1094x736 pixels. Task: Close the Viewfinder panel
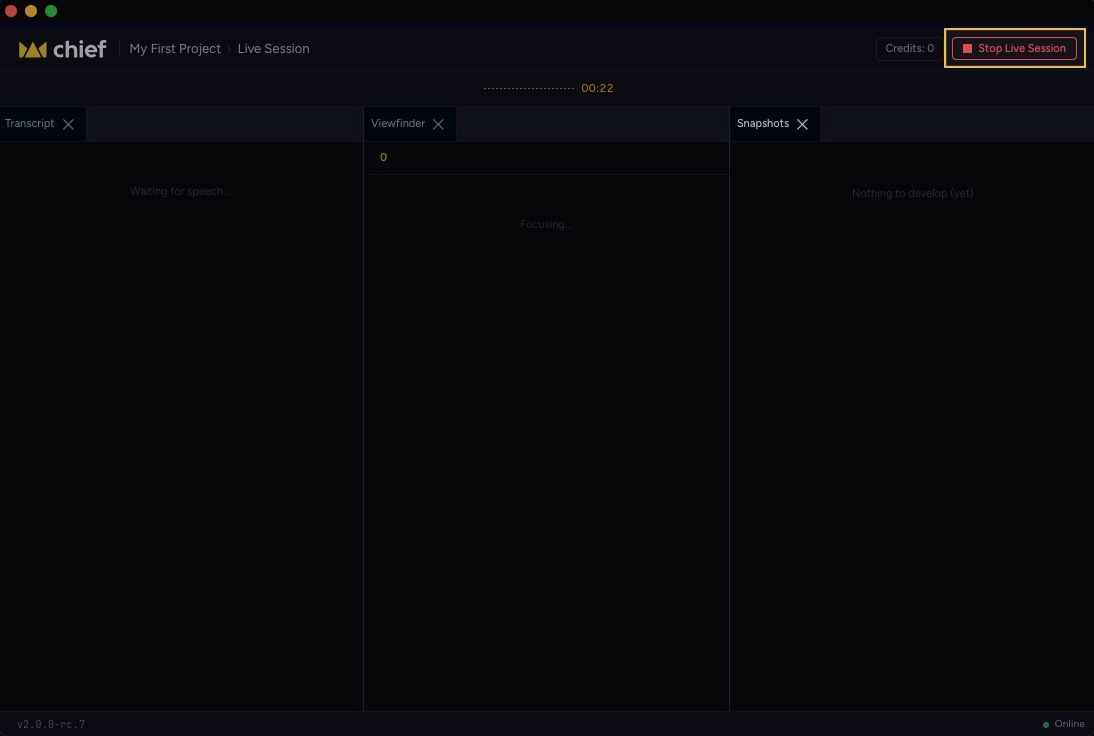pyautogui.click(x=438, y=124)
